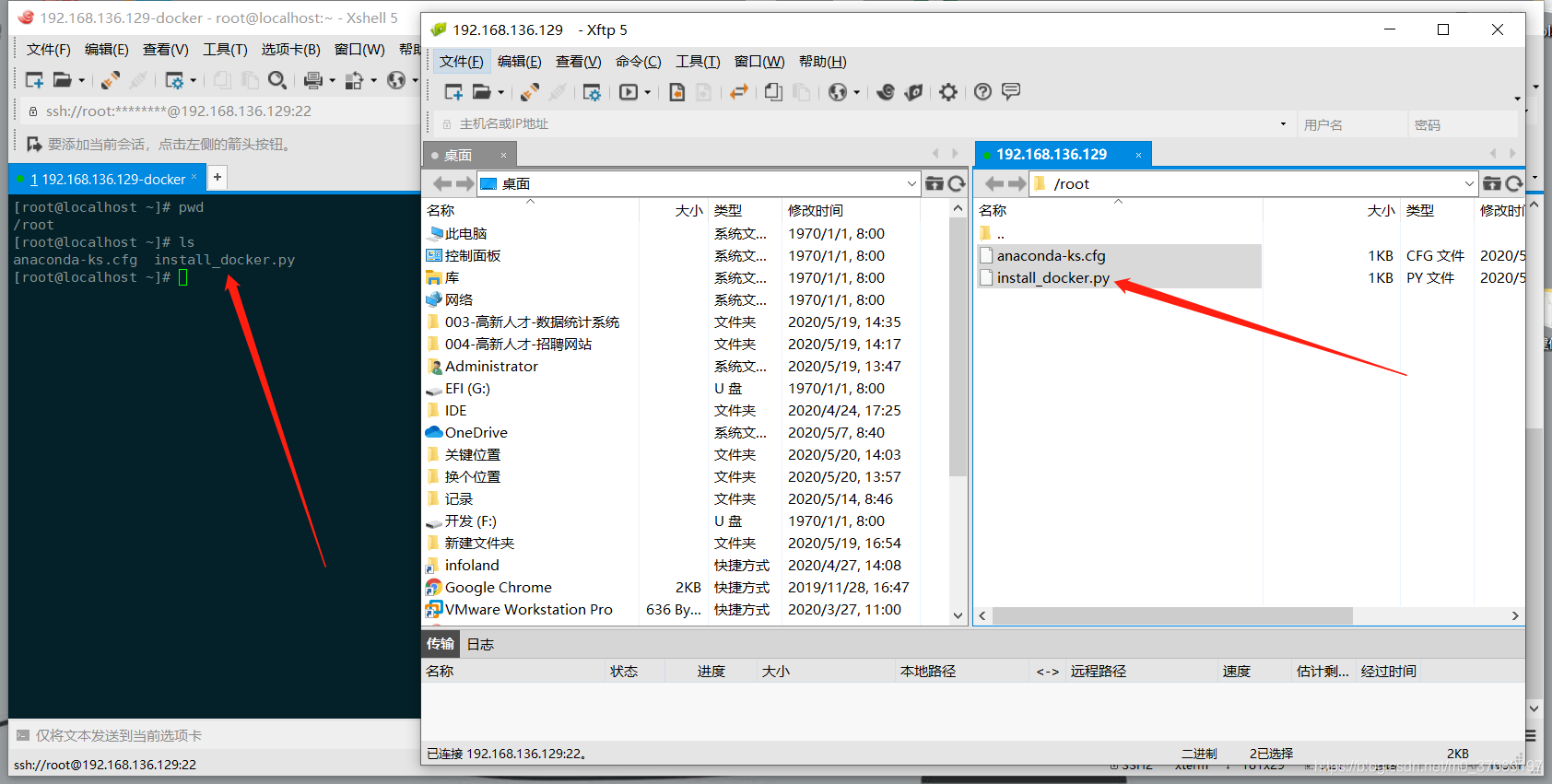
Task: Open host name address dropdown arrow
Action: pos(1283,123)
